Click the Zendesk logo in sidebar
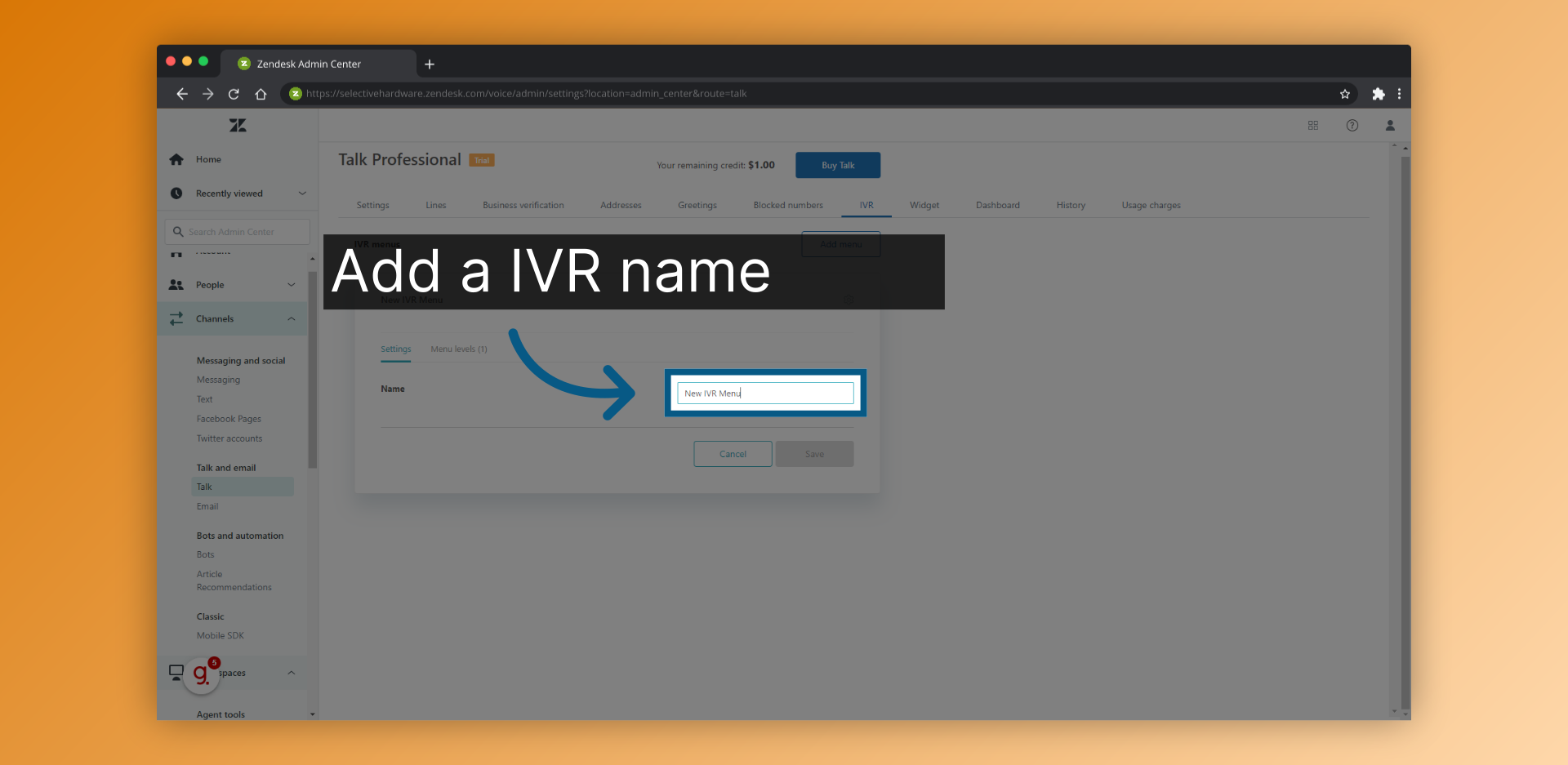The image size is (1568, 765). click(238, 125)
